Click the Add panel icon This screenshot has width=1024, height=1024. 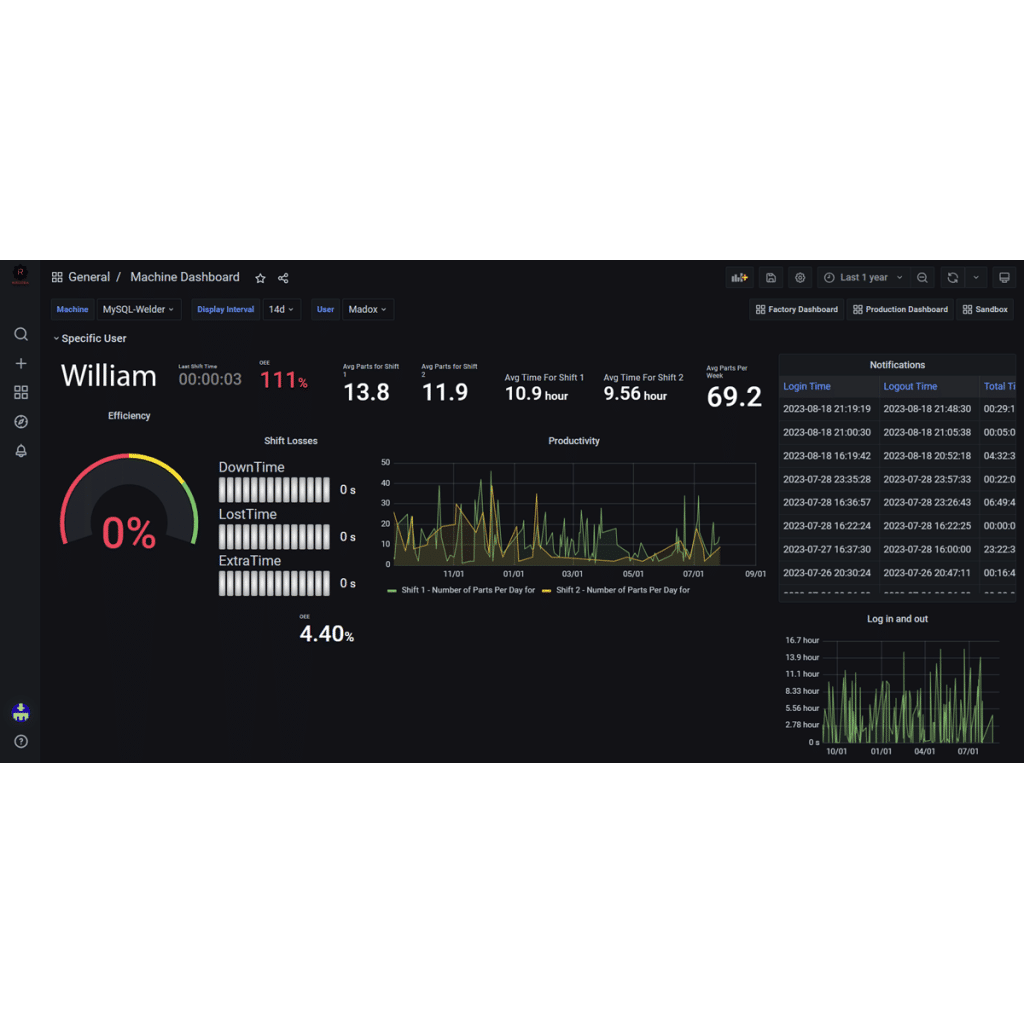pos(739,278)
